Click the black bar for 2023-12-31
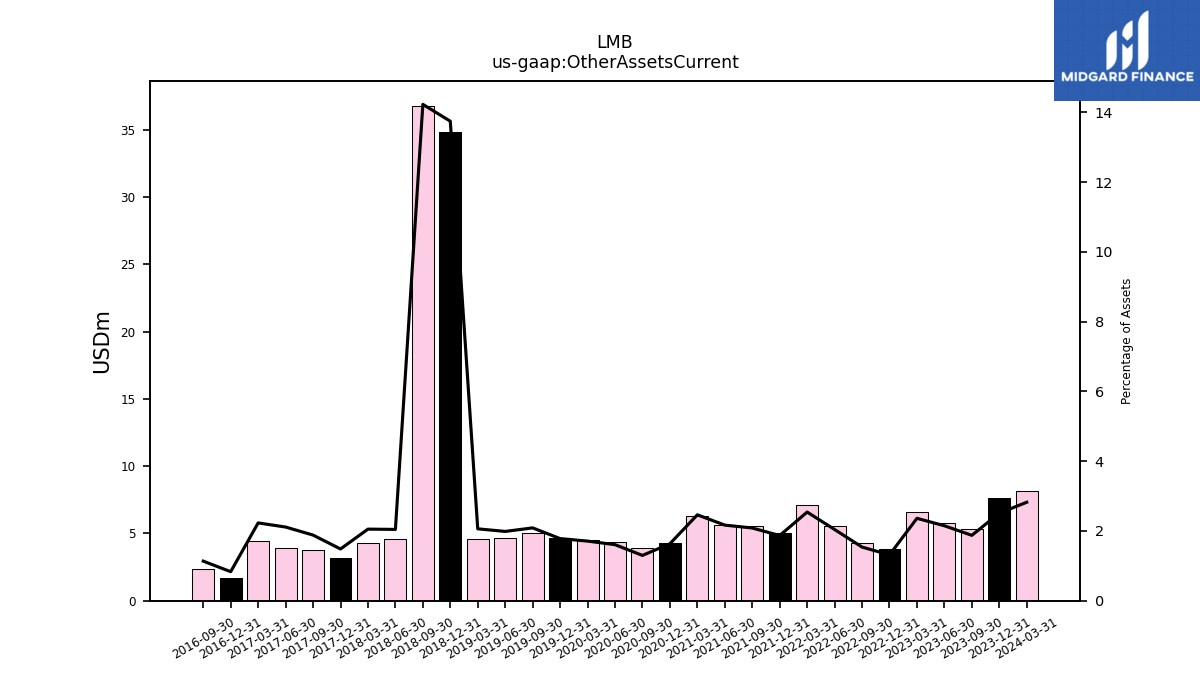Viewport: 1200px width, 675px height. (x=999, y=549)
